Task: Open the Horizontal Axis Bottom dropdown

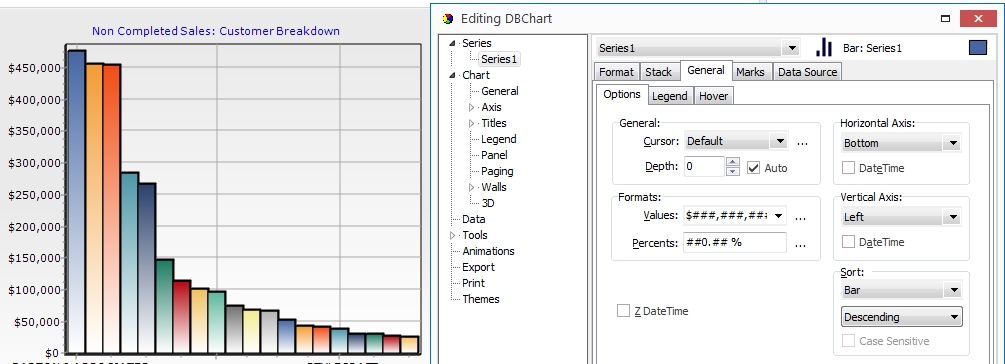Action: 952,143
